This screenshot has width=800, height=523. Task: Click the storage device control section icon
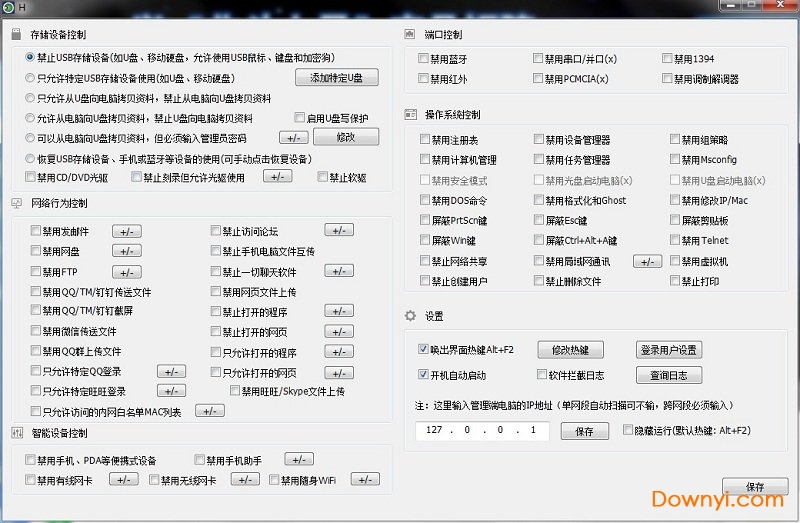[16, 34]
